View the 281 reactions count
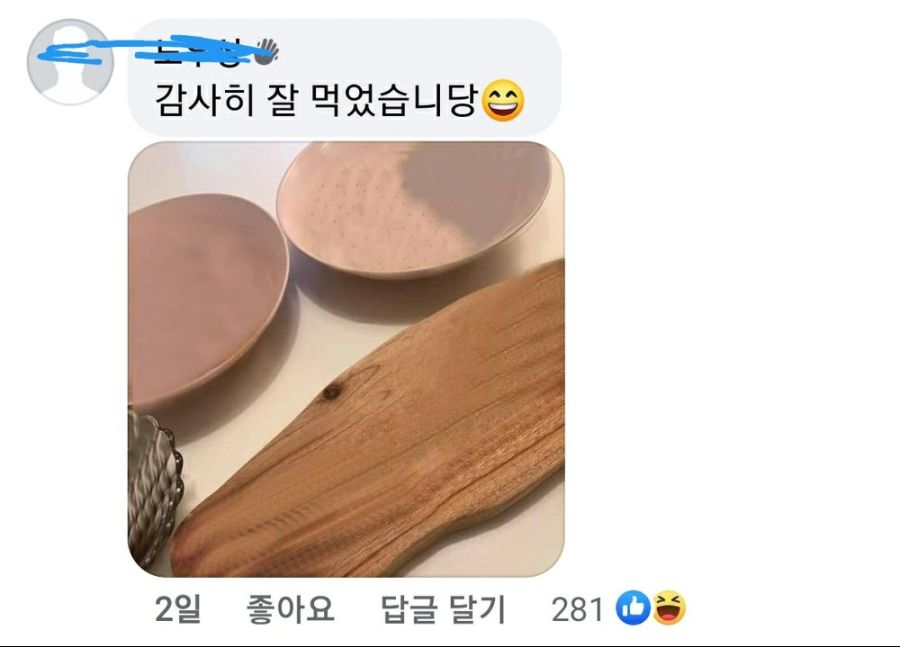Viewport: 900px width, 647px height. 577,609
